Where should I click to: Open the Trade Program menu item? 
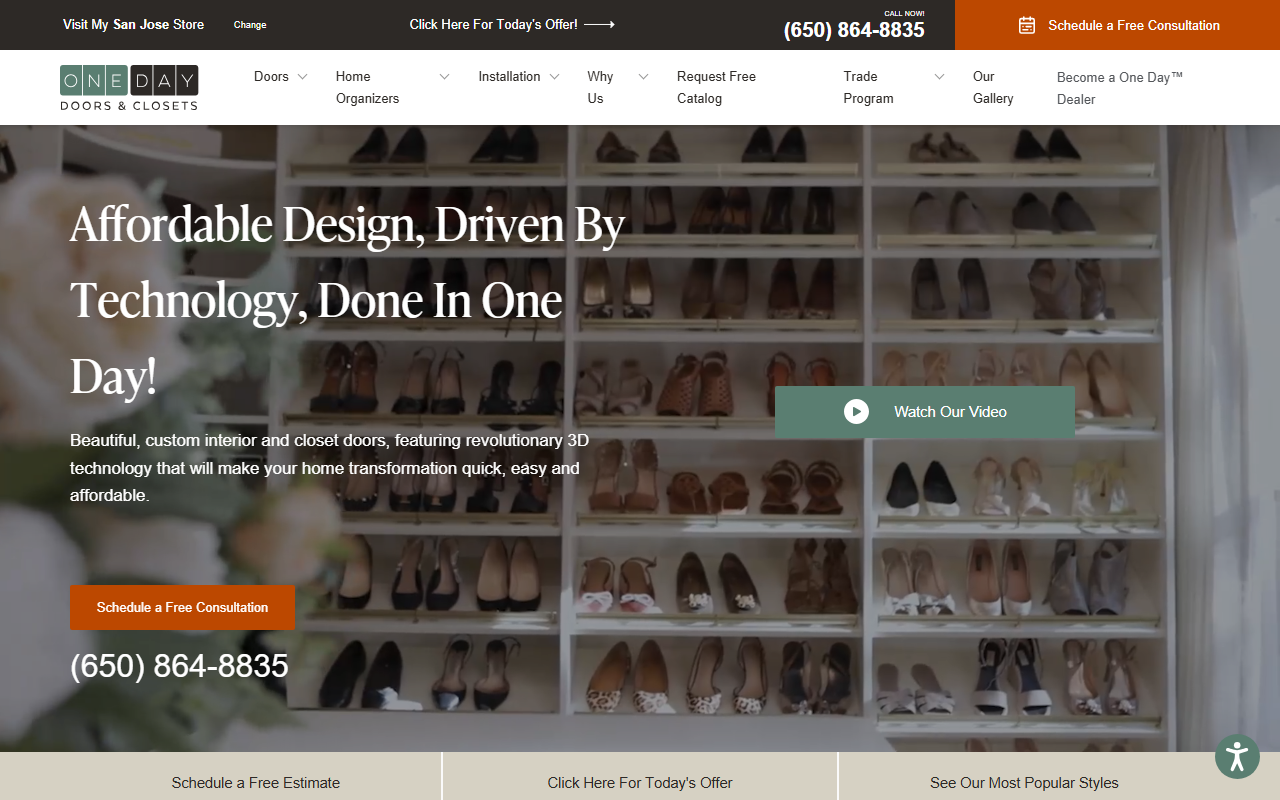[868, 87]
